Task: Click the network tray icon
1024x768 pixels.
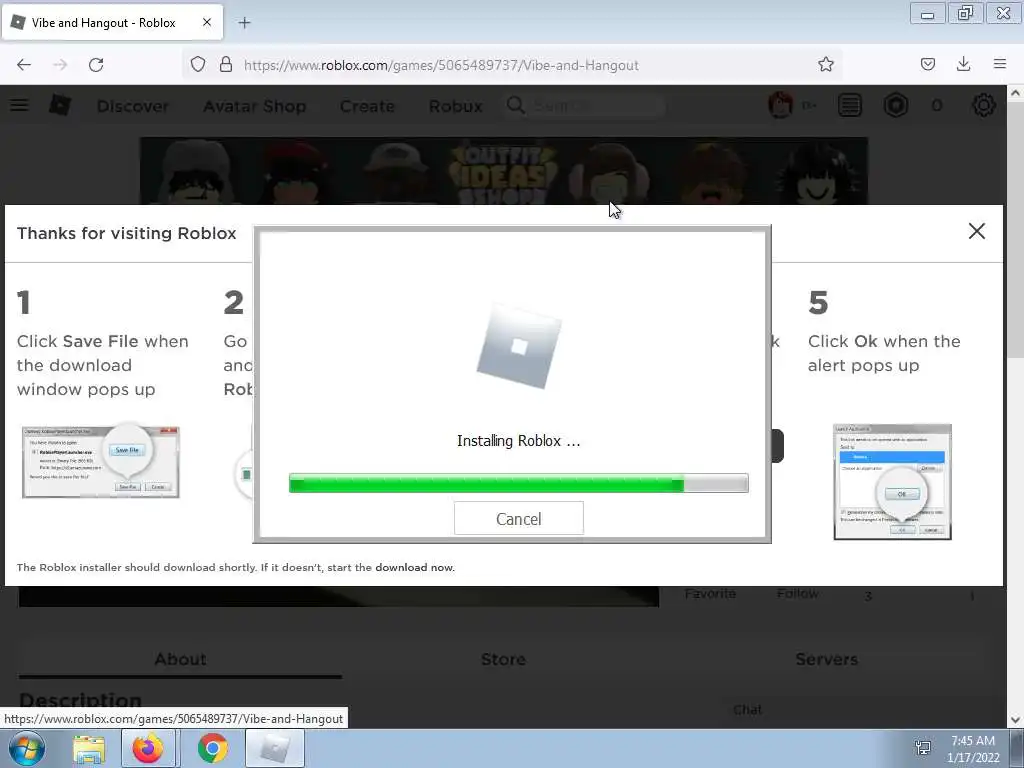Action: tap(923, 748)
